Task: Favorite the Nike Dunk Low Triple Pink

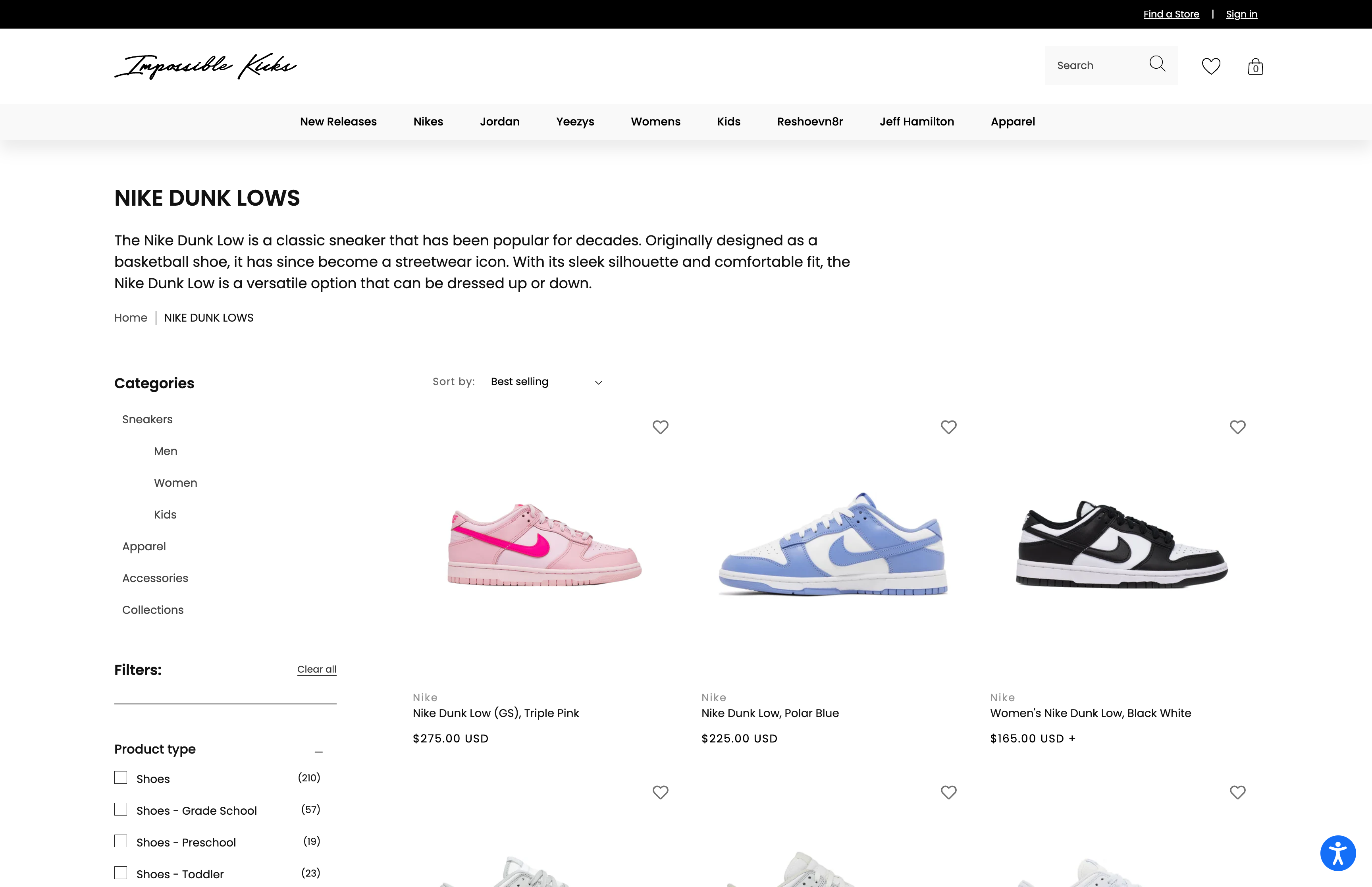Action: pos(660,427)
